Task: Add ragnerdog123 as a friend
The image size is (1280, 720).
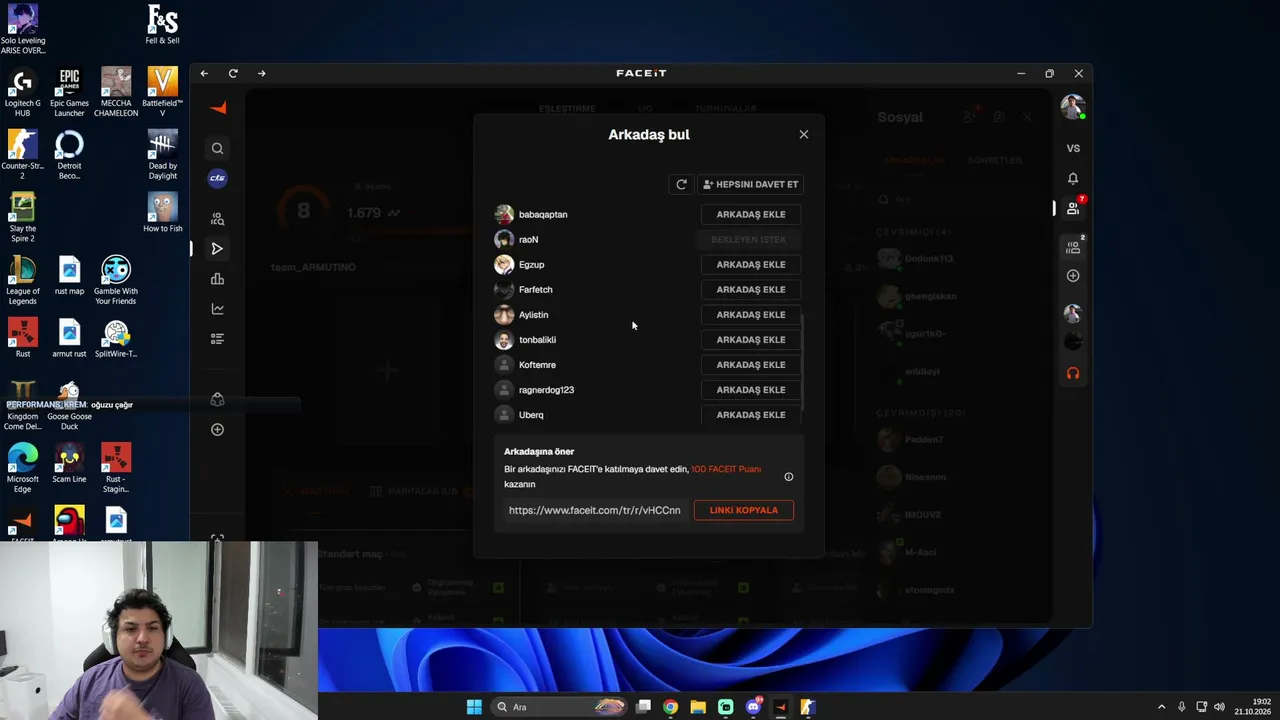Action: coord(750,389)
